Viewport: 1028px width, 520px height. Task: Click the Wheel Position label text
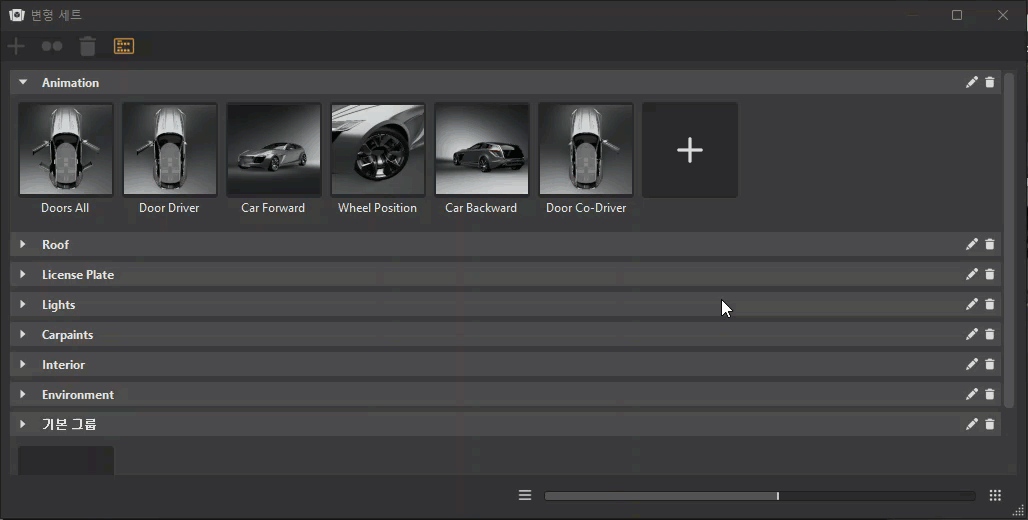pos(378,208)
